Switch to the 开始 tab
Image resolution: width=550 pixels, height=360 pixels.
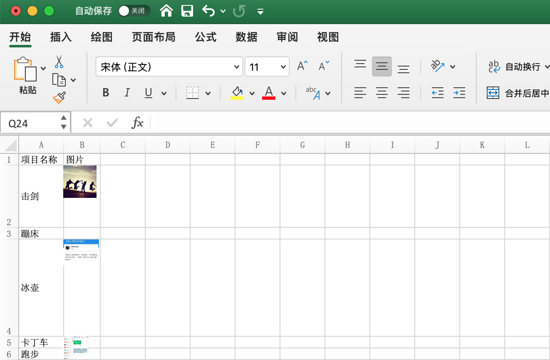[x=20, y=37]
